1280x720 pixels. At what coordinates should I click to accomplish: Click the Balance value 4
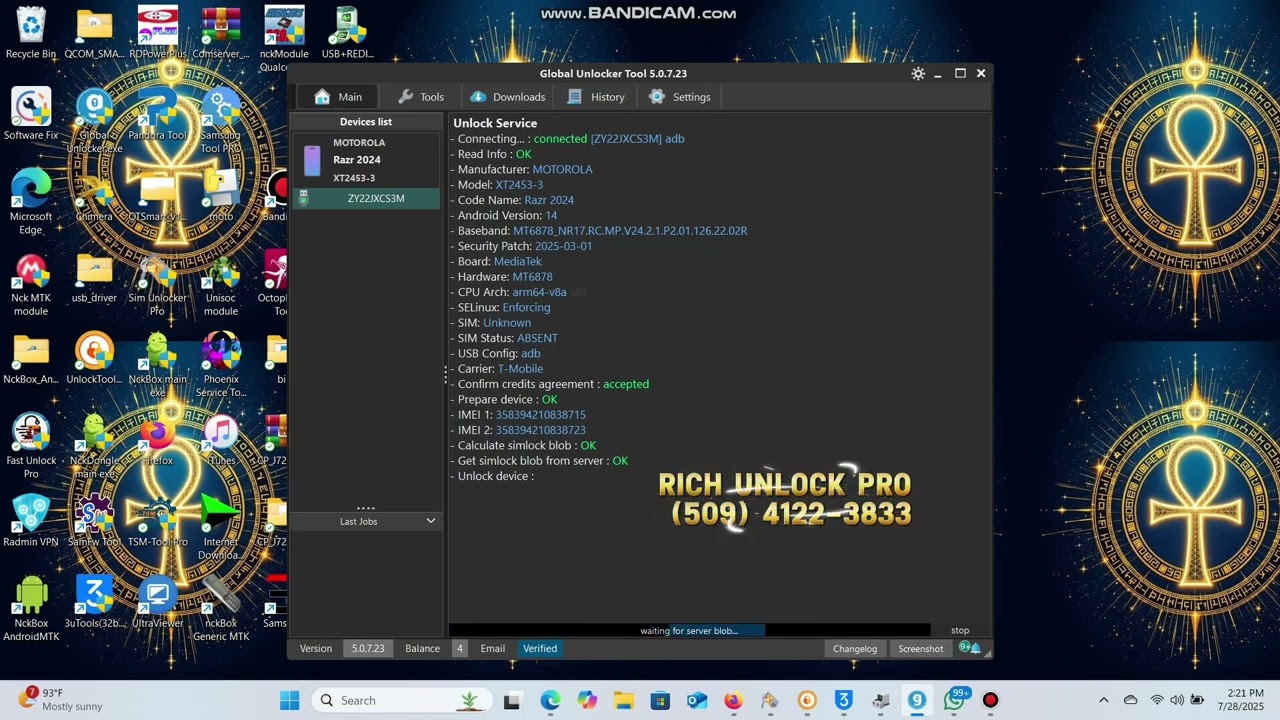tap(460, 649)
